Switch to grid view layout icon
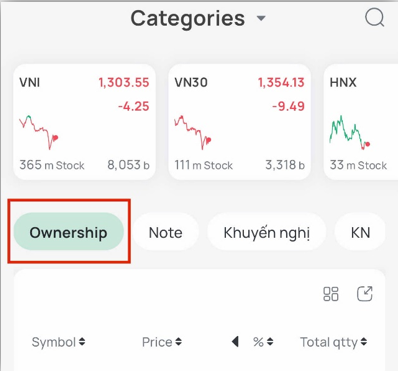Screen dimensions: 398x371 (x=331, y=294)
